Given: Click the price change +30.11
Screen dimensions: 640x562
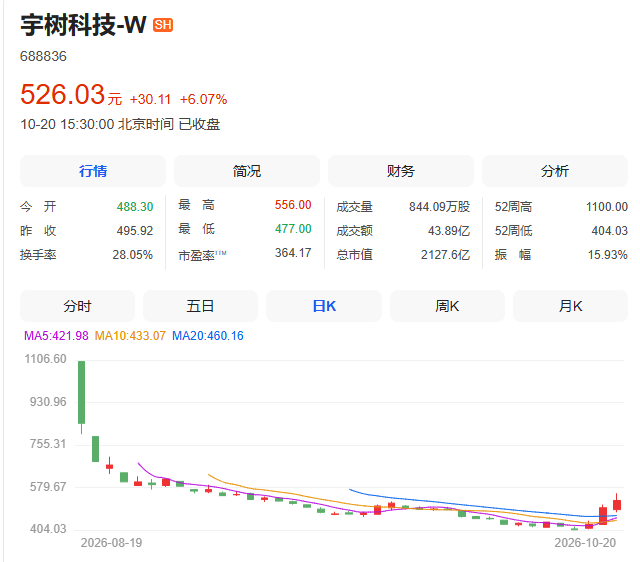Looking at the screenshot, I should point(150,99).
